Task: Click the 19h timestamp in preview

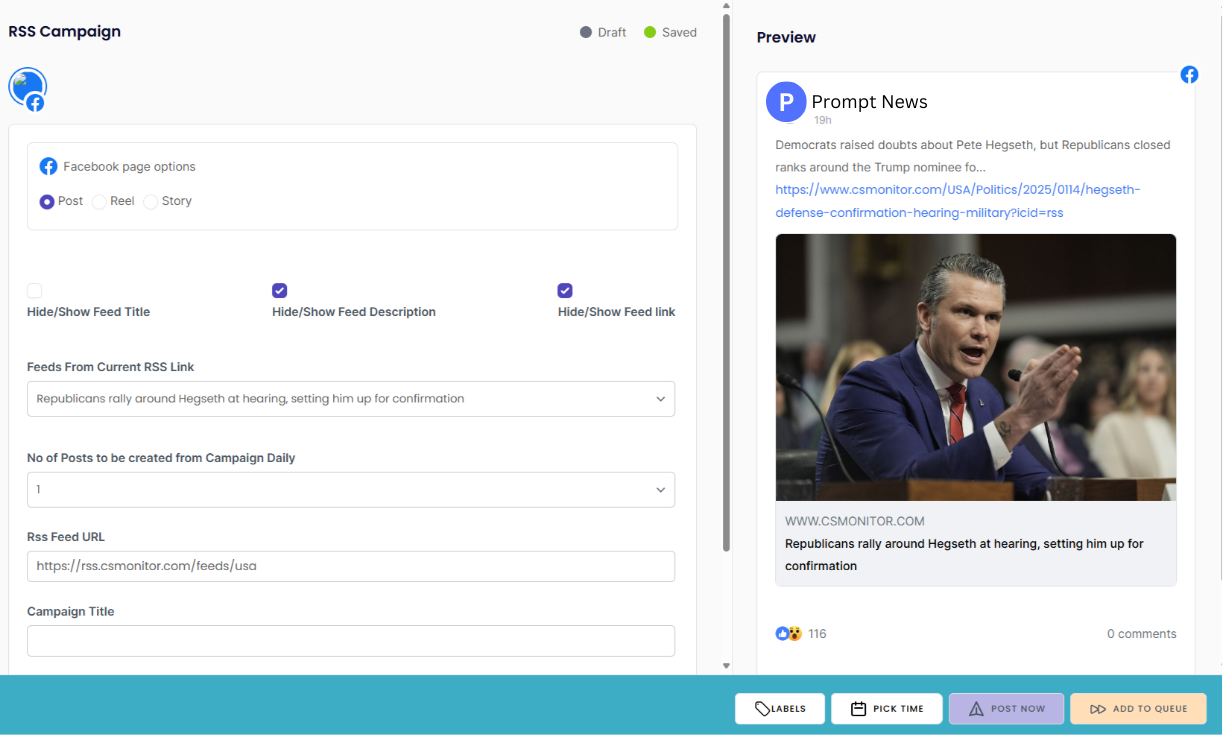Action: pos(822,120)
